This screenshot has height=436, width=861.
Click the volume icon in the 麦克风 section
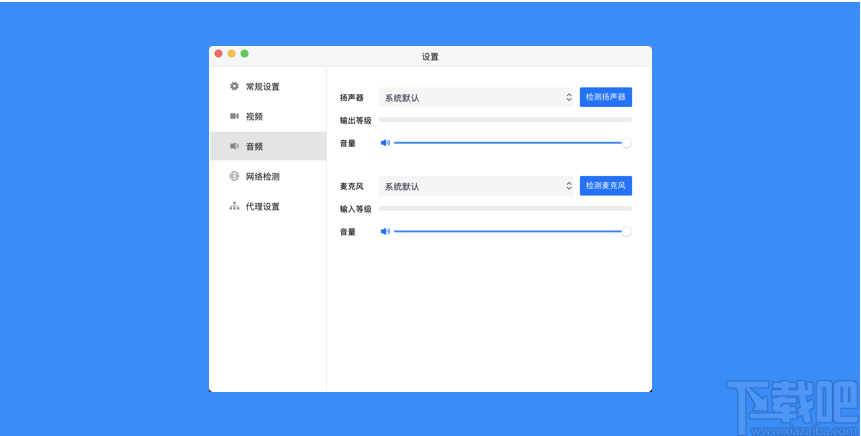pyautogui.click(x=385, y=232)
